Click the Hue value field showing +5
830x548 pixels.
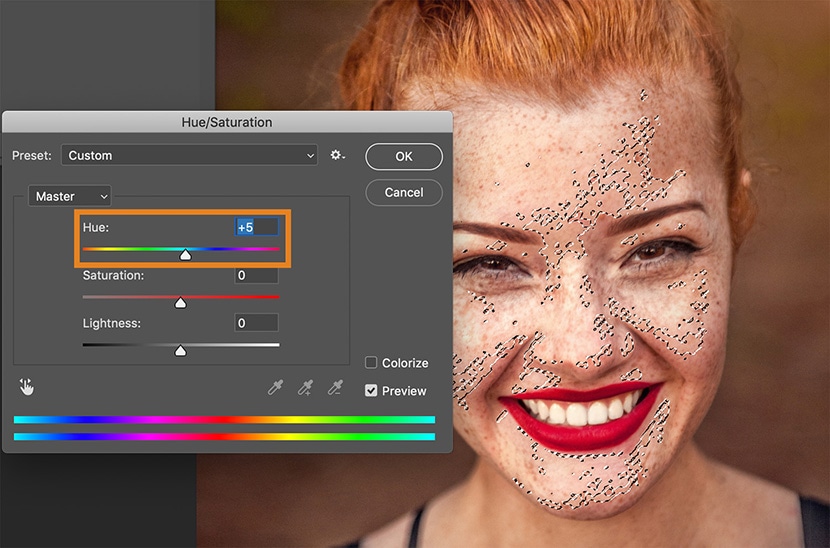tap(256, 227)
